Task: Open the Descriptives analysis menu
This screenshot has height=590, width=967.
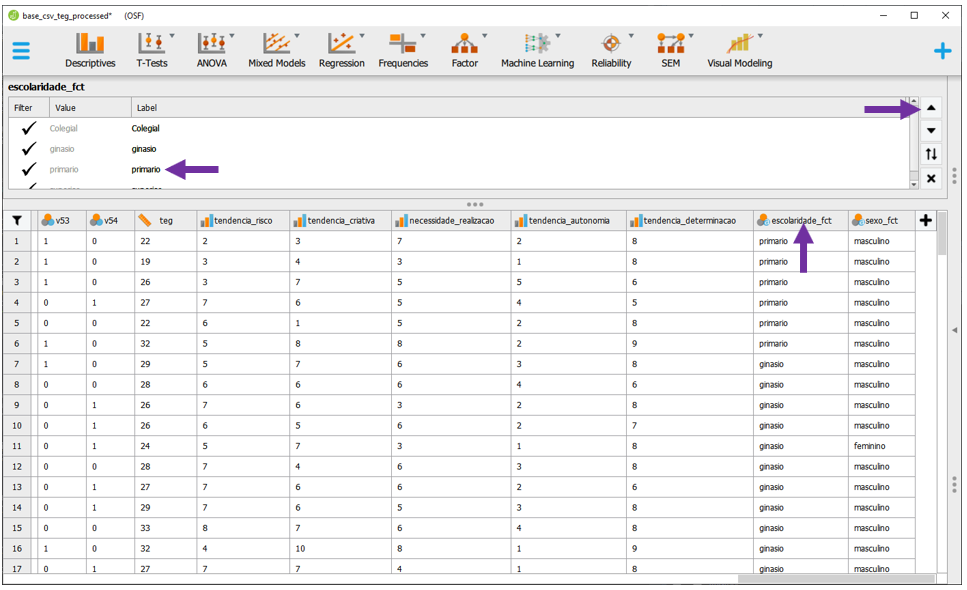Action: point(90,50)
